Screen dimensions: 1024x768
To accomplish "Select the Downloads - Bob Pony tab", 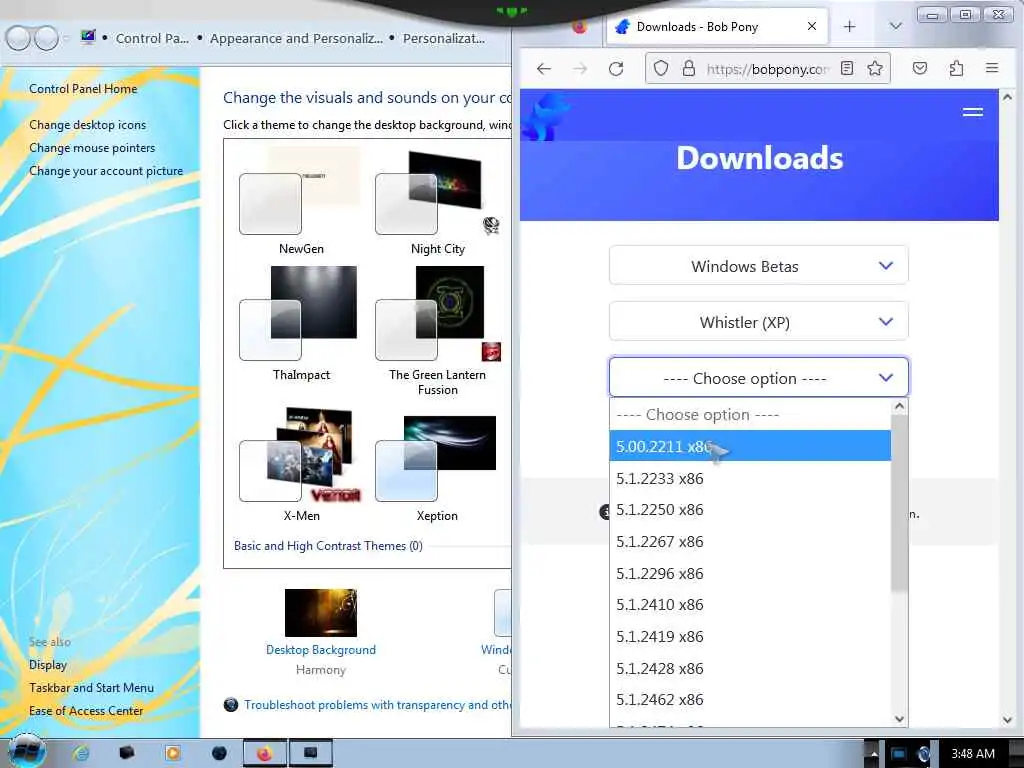I will (x=717, y=27).
